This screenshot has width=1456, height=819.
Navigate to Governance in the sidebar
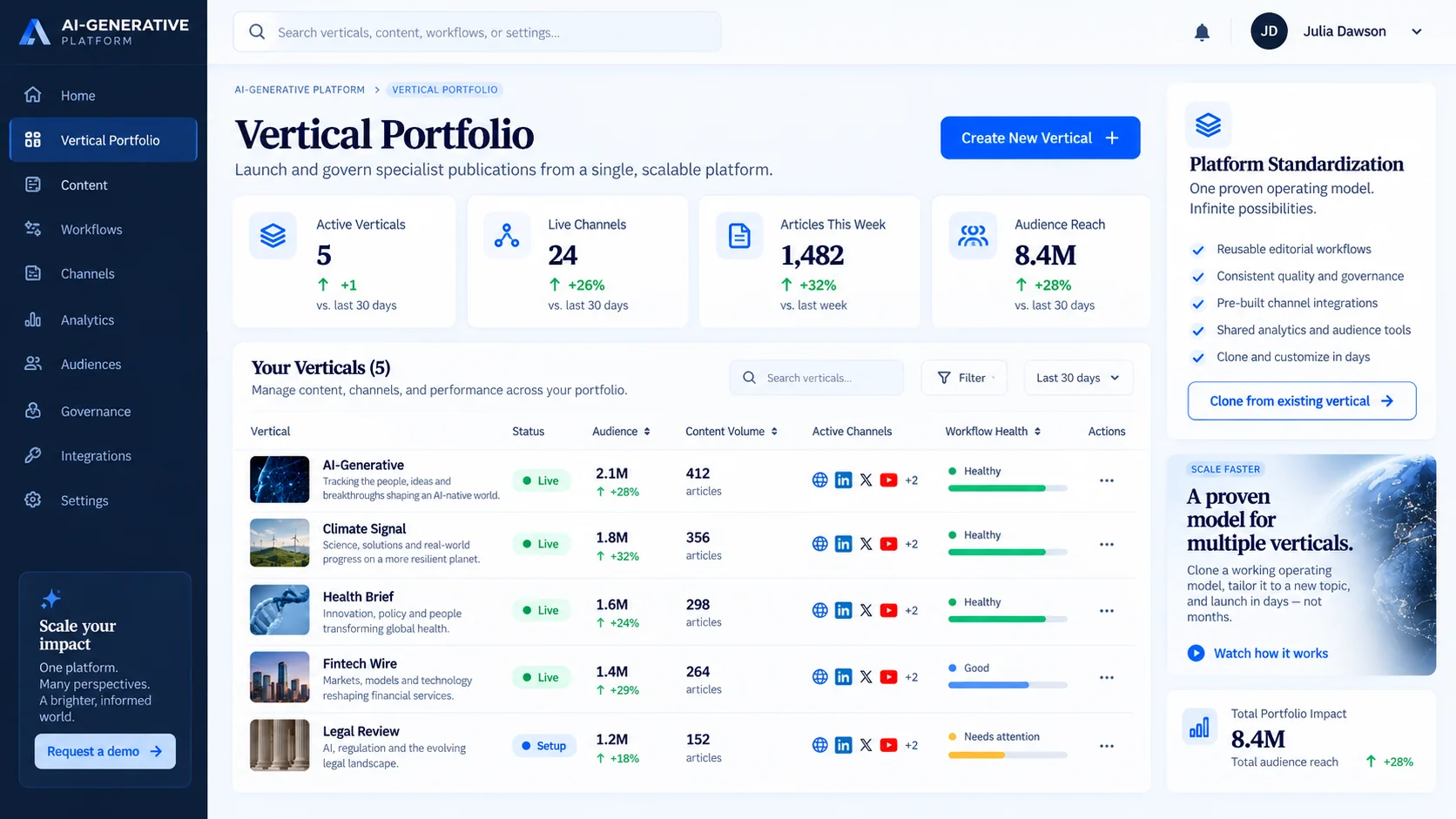(x=104, y=412)
